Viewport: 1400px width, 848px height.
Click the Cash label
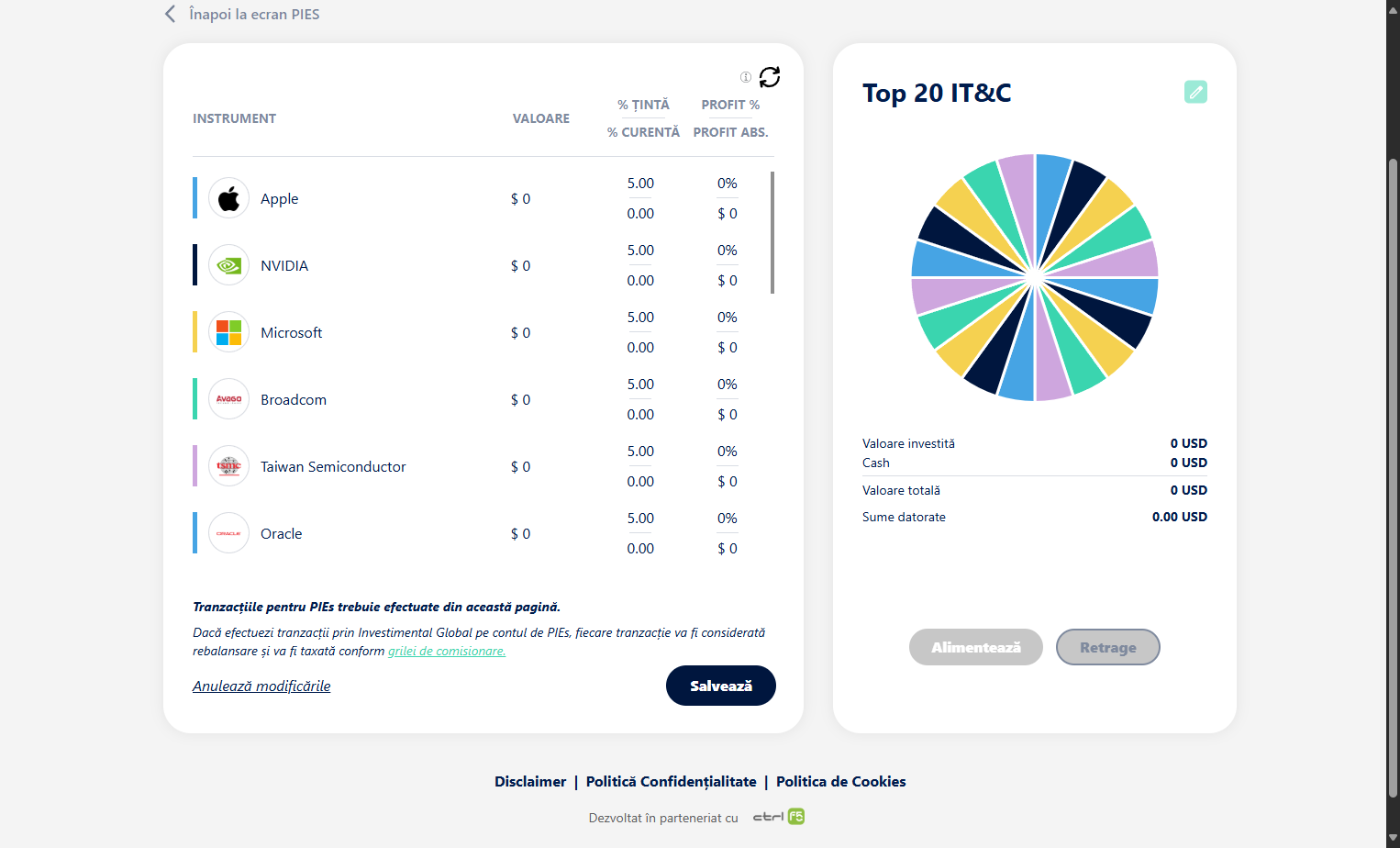pyautogui.click(x=876, y=463)
